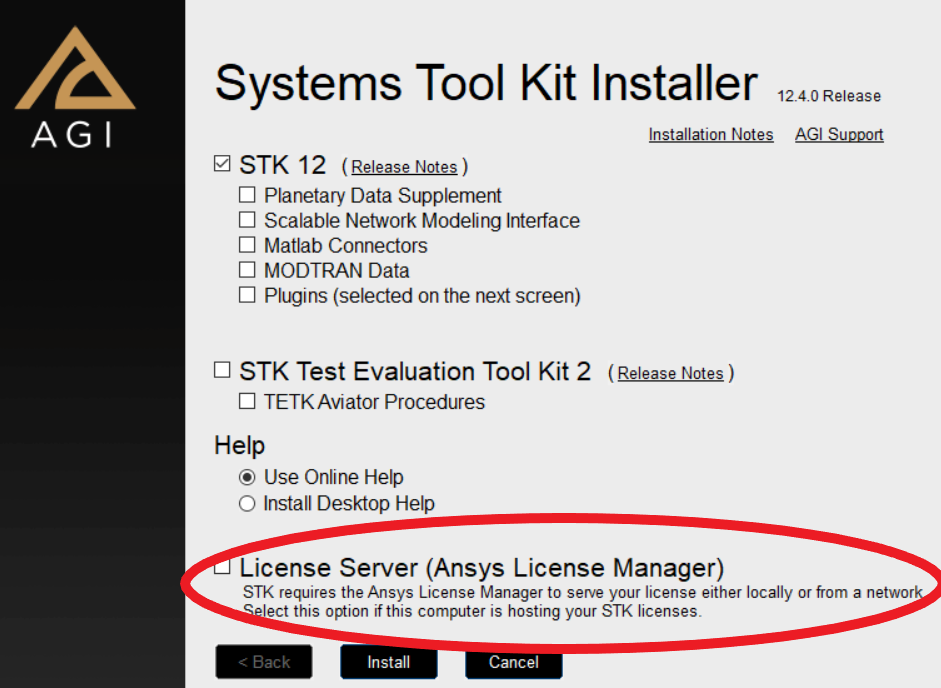
Task: Click the Install button
Action: (388, 662)
